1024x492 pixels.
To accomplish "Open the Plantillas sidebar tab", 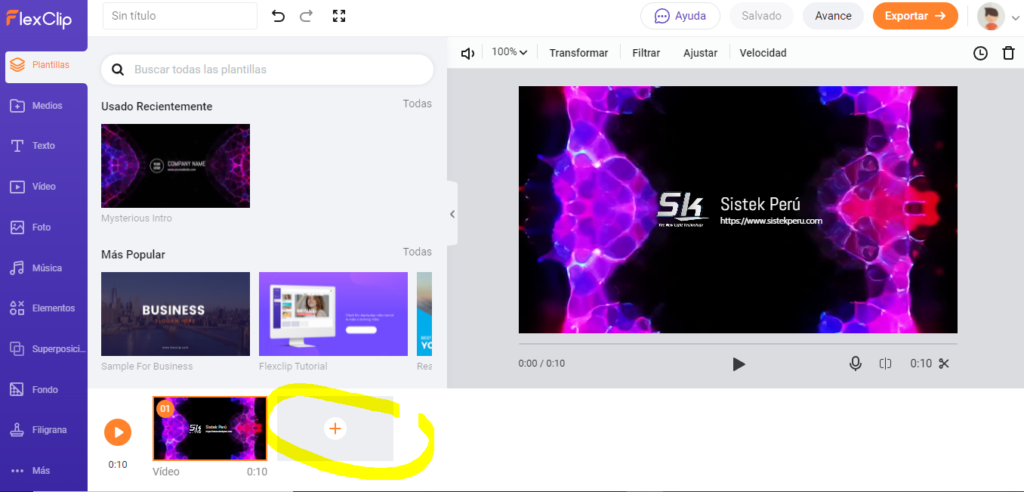I will 46,65.
